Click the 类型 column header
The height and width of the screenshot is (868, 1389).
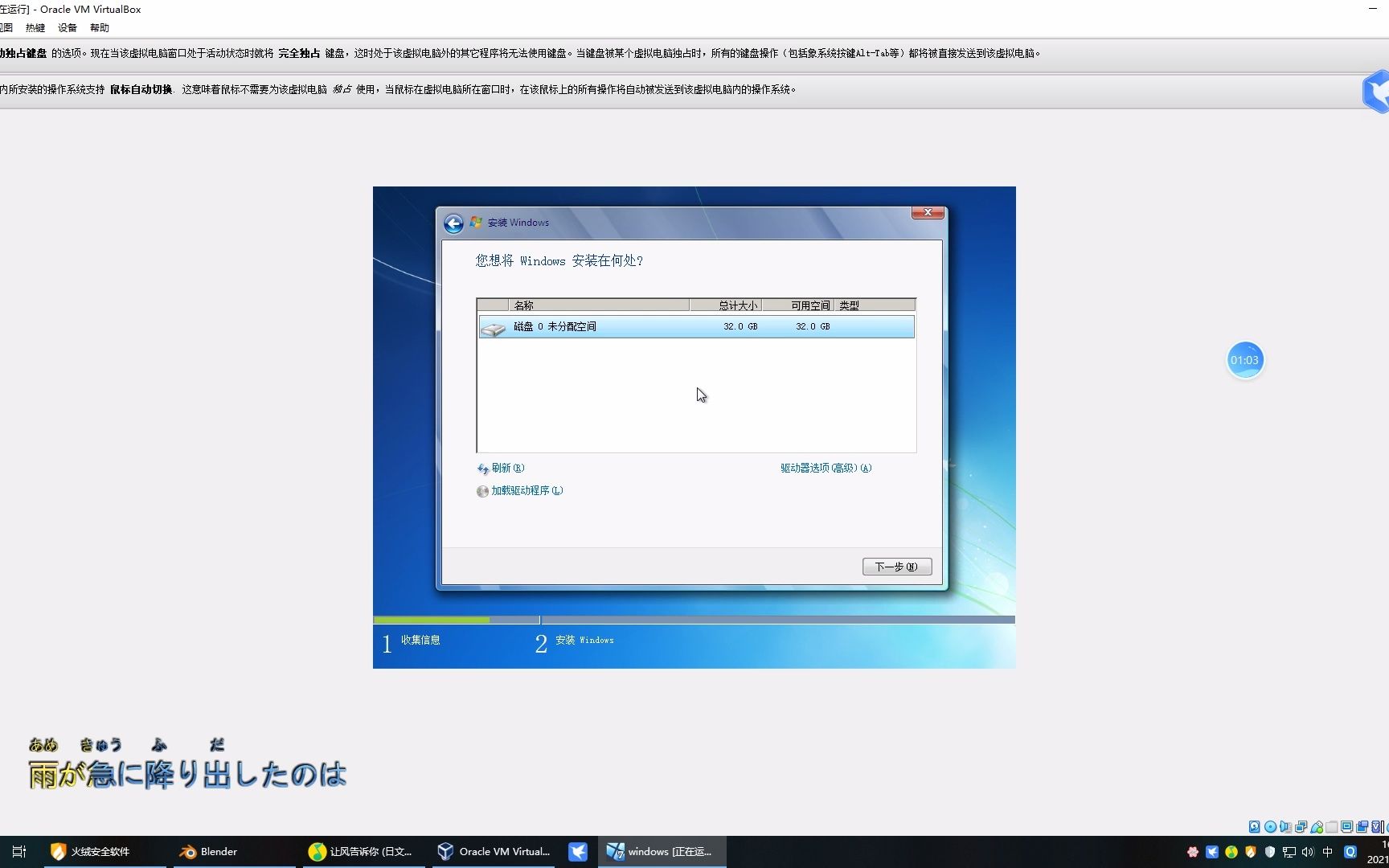[x=875, y=305]
